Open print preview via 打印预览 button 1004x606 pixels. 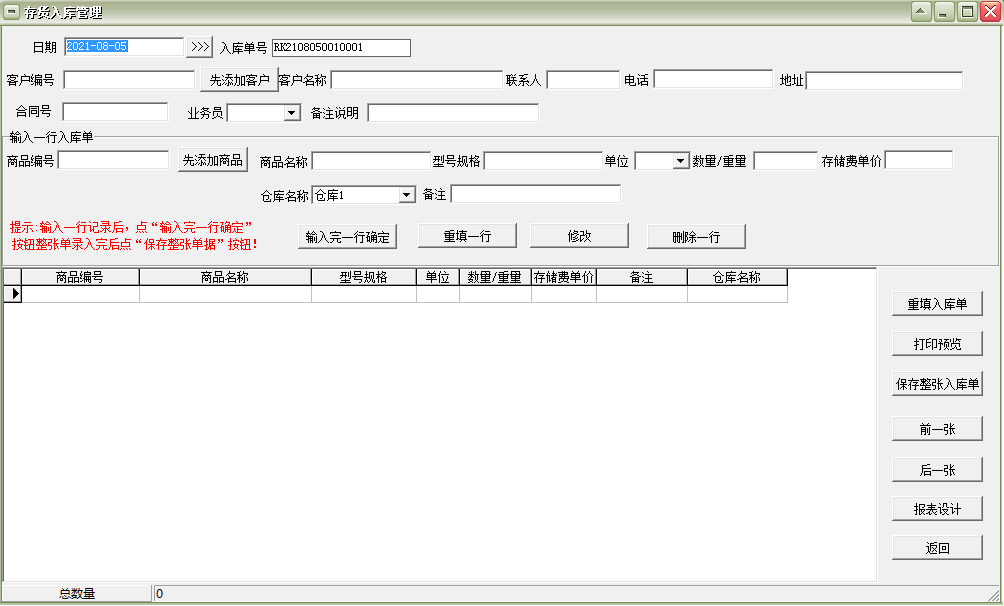(x=937, y=343)
